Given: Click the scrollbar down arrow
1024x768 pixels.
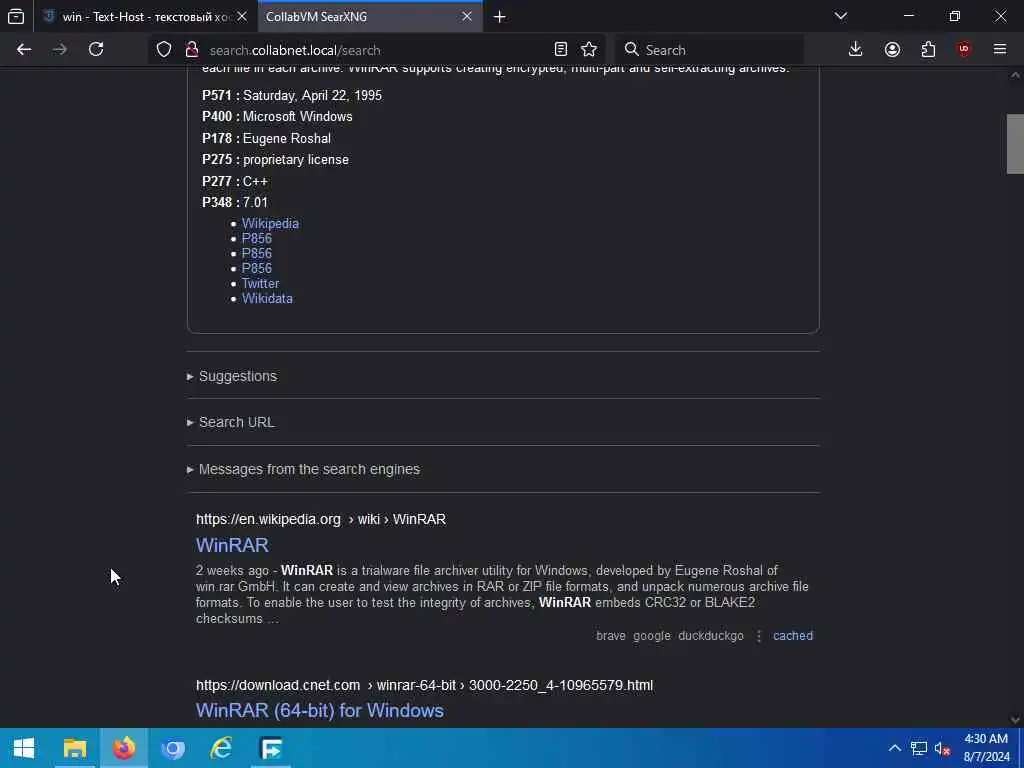Looking at the screenshot, I should (1015, 720).
